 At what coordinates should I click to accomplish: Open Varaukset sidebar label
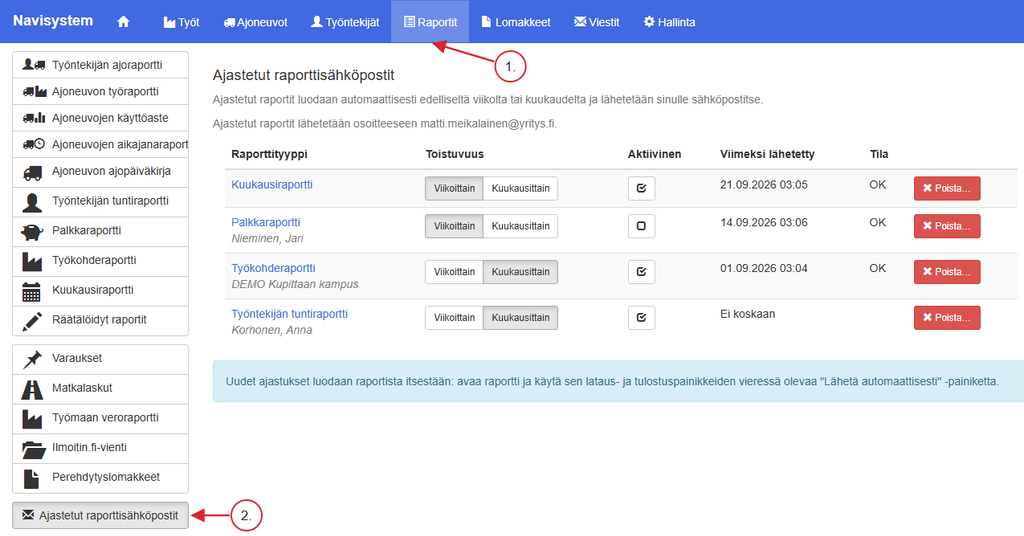[x=77, y=358]
